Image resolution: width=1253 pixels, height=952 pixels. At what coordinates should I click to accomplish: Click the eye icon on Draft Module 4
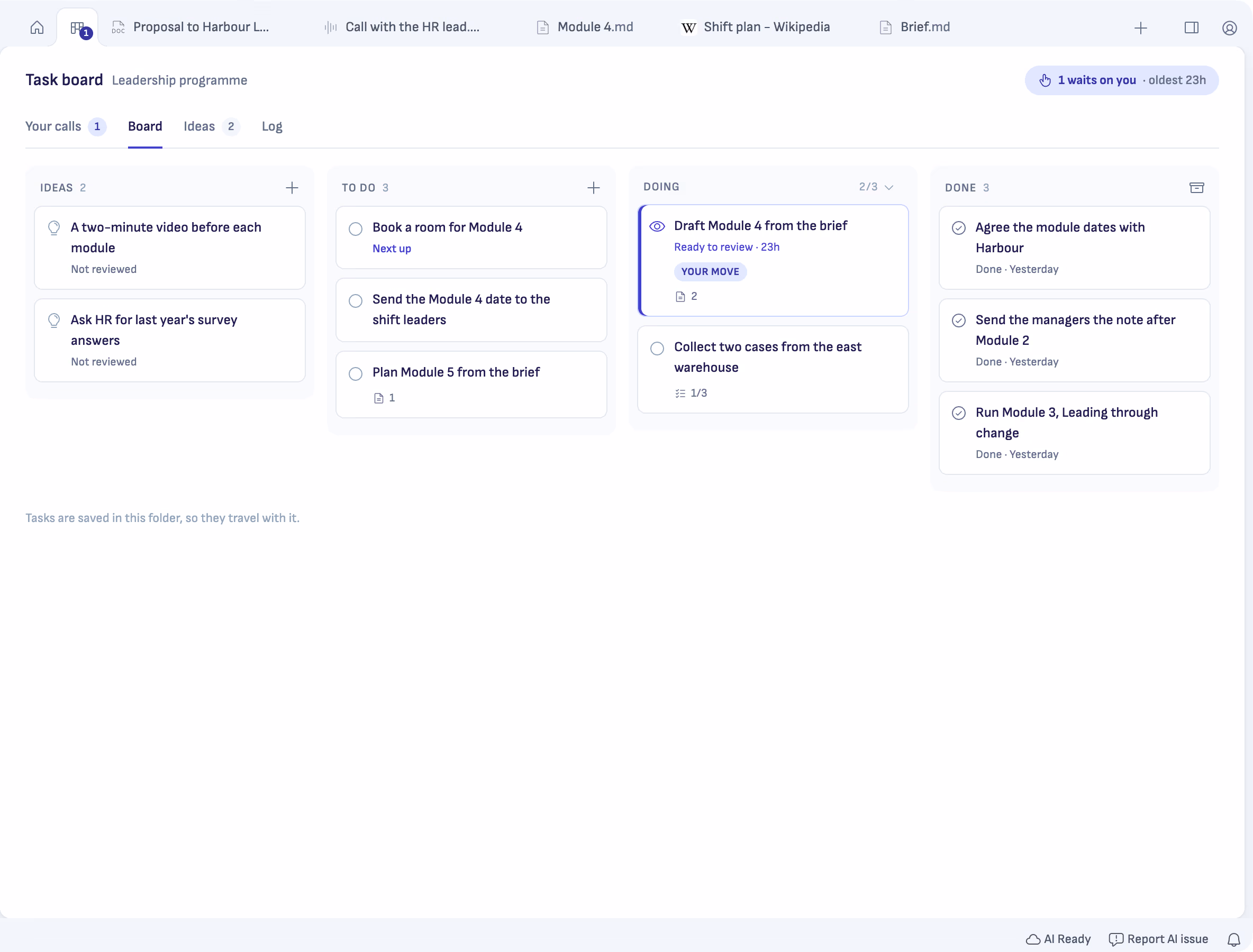657,226
